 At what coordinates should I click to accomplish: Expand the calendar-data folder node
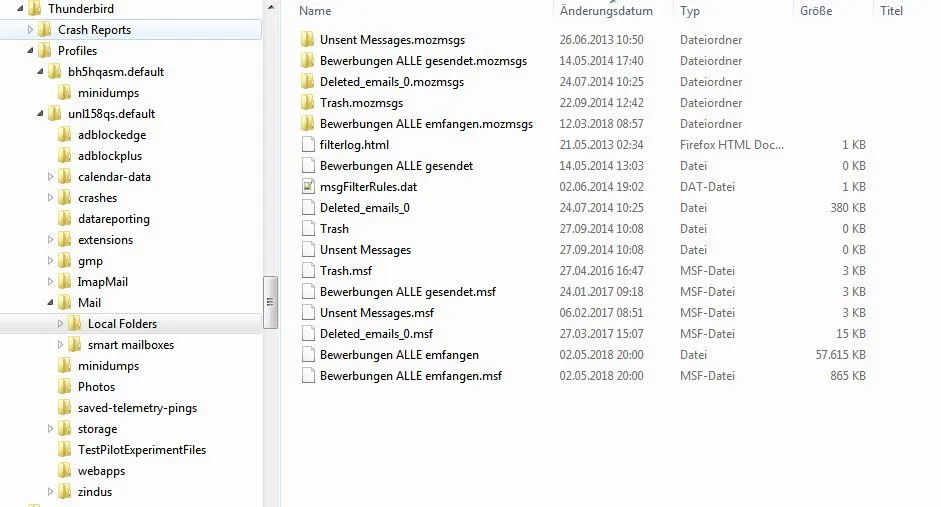(50, 176)
